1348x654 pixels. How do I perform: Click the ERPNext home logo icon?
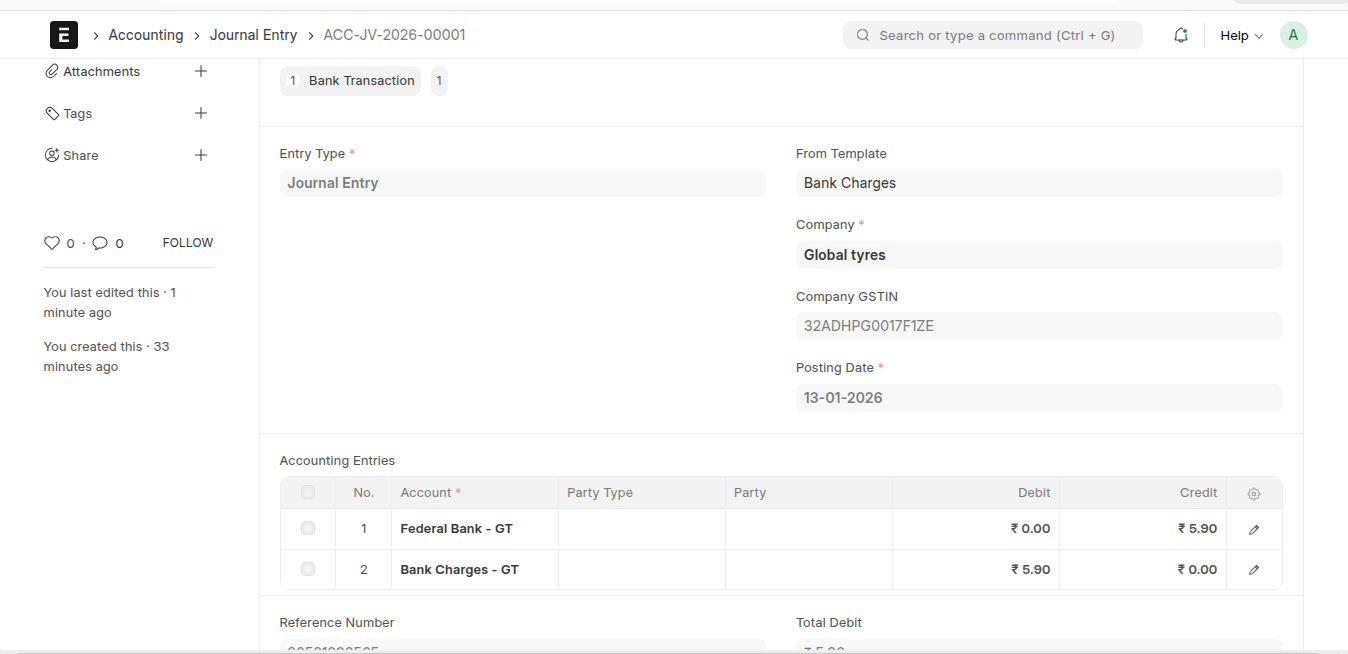tap(64, 35)
